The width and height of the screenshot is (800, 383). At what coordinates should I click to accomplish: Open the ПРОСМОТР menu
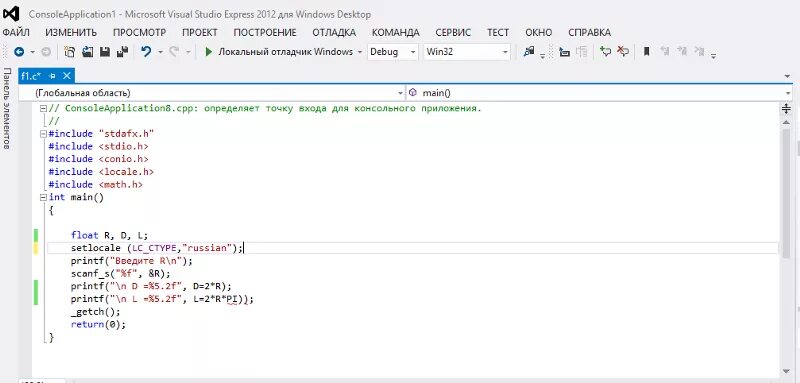click(139, 33)
